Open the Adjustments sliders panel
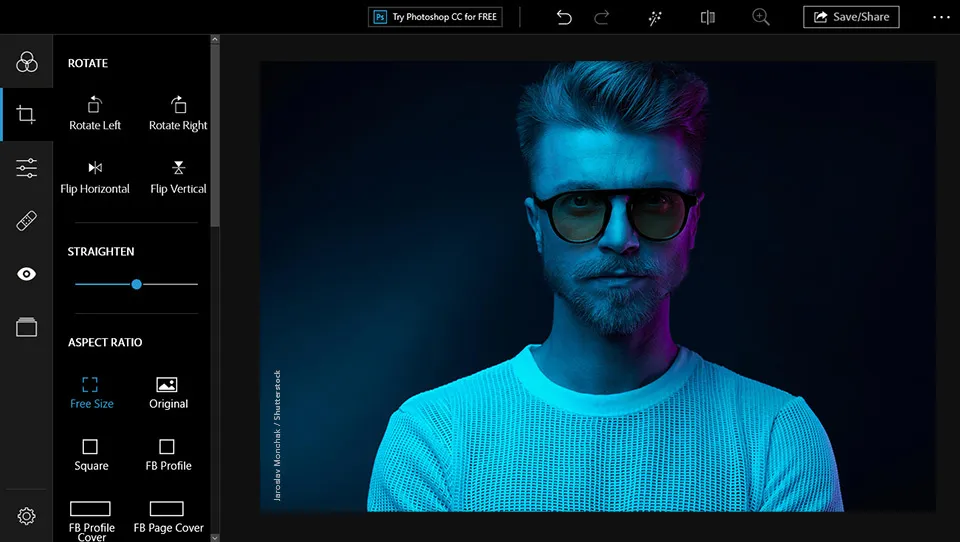The height and width of the screenshot is (542, 960). coord(26,168)
